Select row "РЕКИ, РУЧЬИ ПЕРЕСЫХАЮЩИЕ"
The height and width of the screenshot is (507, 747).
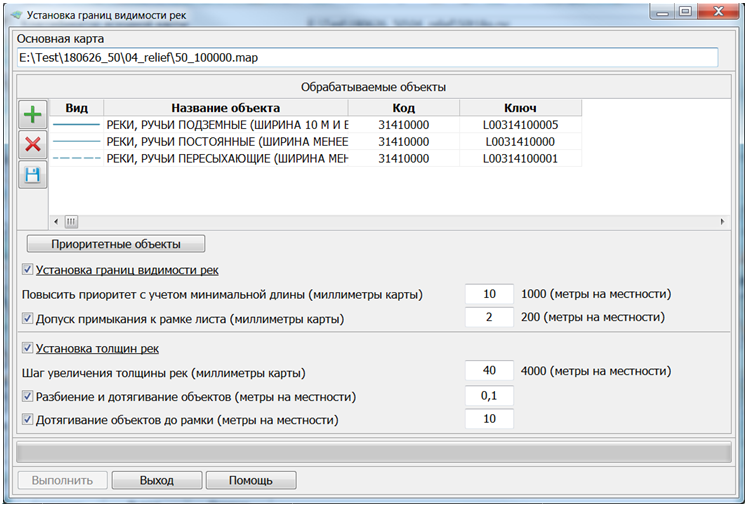(226, 159)
